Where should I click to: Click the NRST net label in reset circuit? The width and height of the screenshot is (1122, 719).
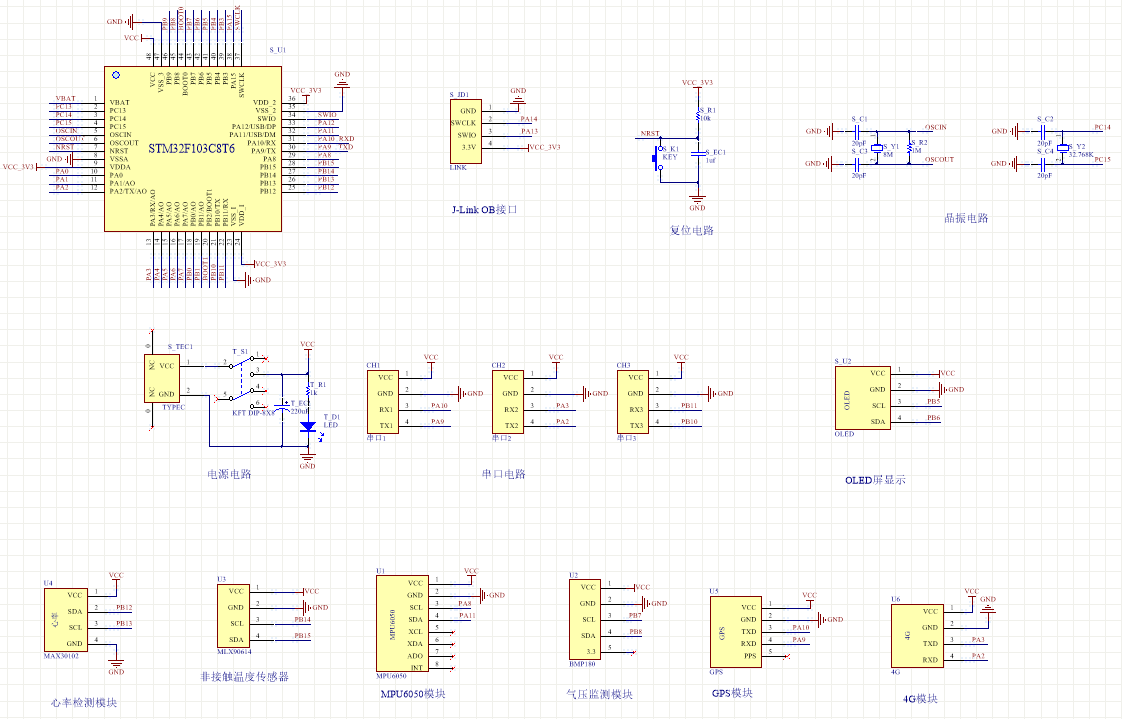click(650, 133)
